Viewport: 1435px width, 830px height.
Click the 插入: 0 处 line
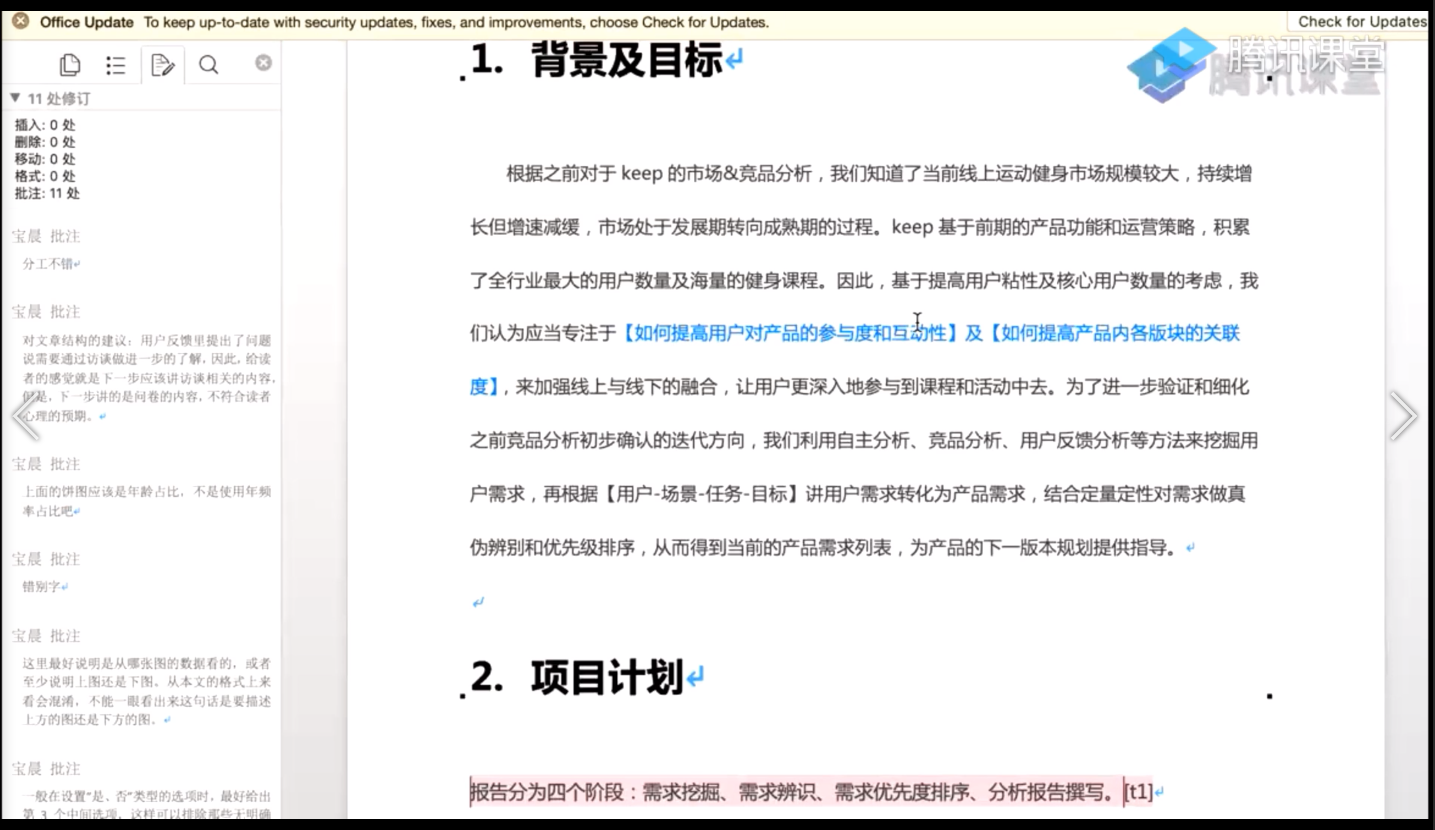(x=45, y=125)
